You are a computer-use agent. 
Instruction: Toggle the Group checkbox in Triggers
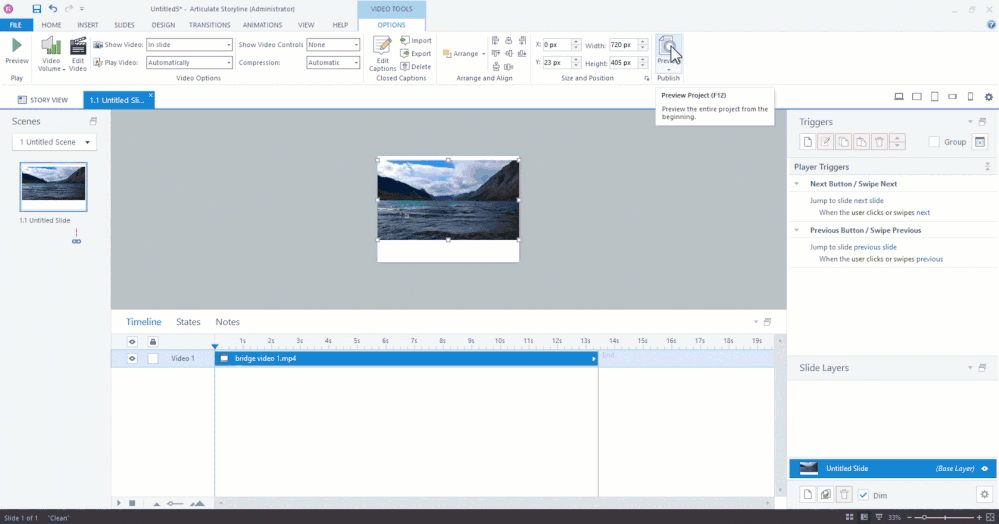point(934,142)
